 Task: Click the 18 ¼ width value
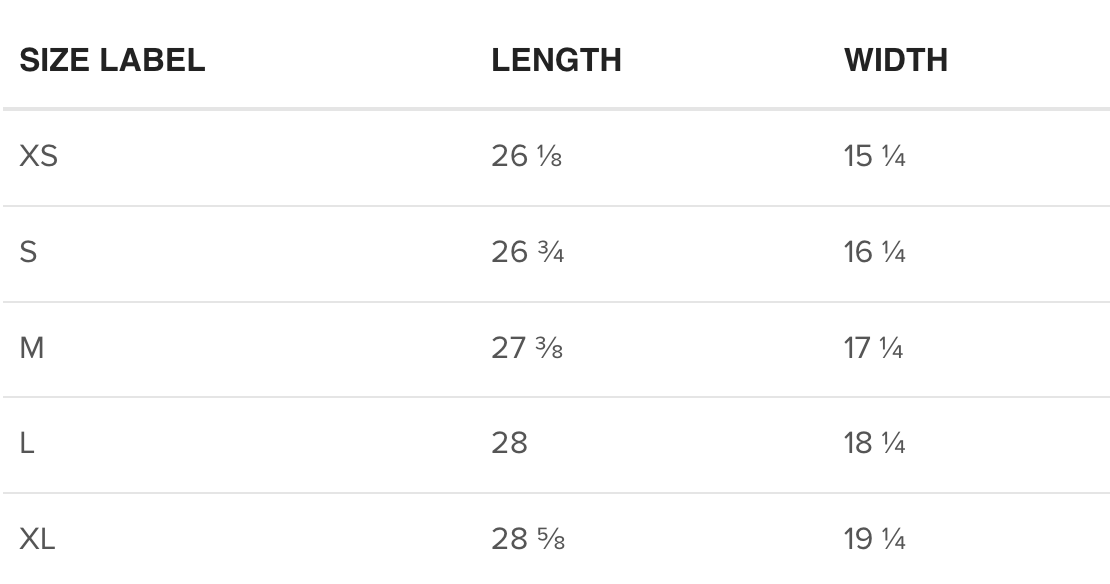[874, 443]
